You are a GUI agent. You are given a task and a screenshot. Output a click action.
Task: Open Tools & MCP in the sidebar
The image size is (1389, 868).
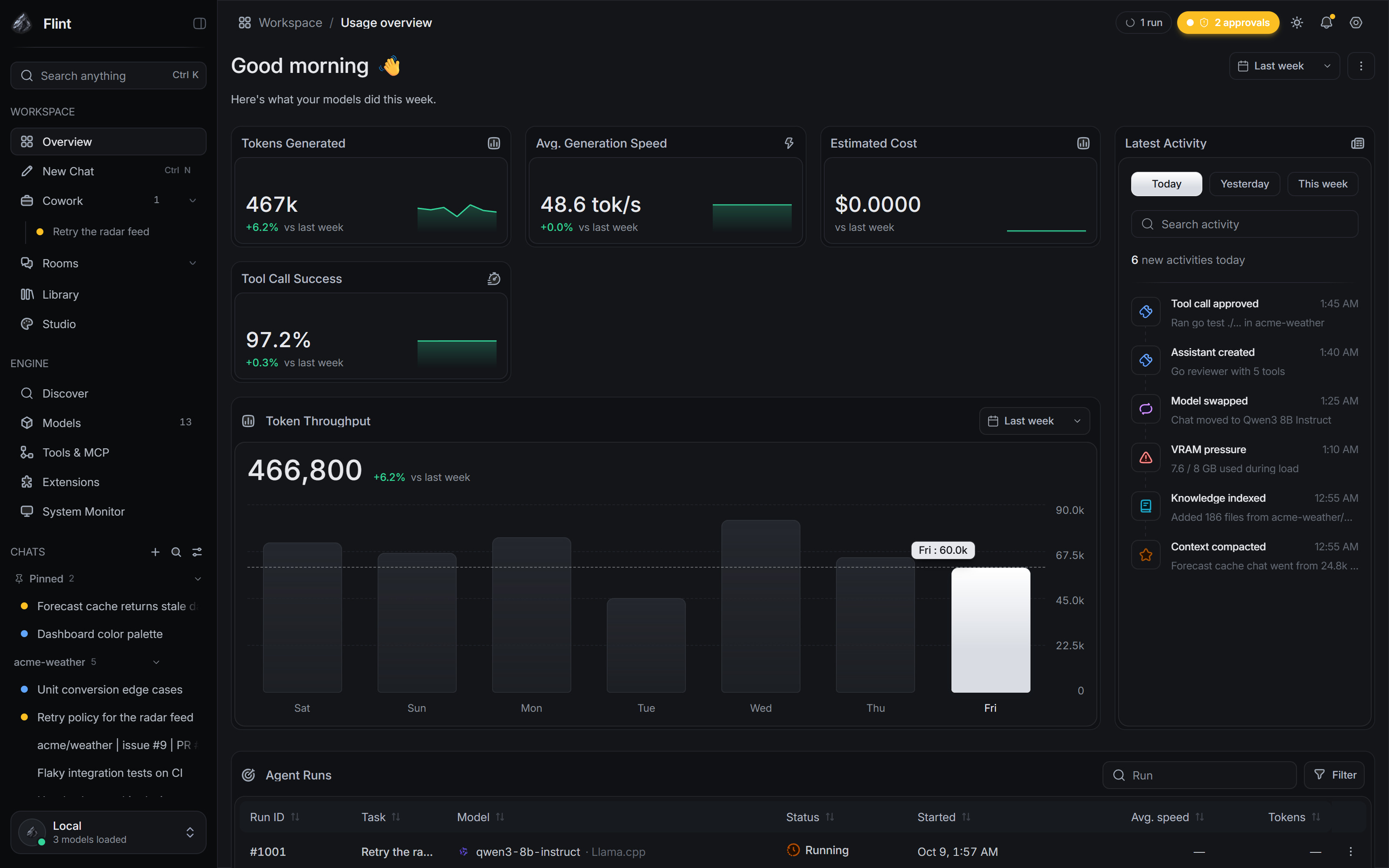[x=109, y=452]
